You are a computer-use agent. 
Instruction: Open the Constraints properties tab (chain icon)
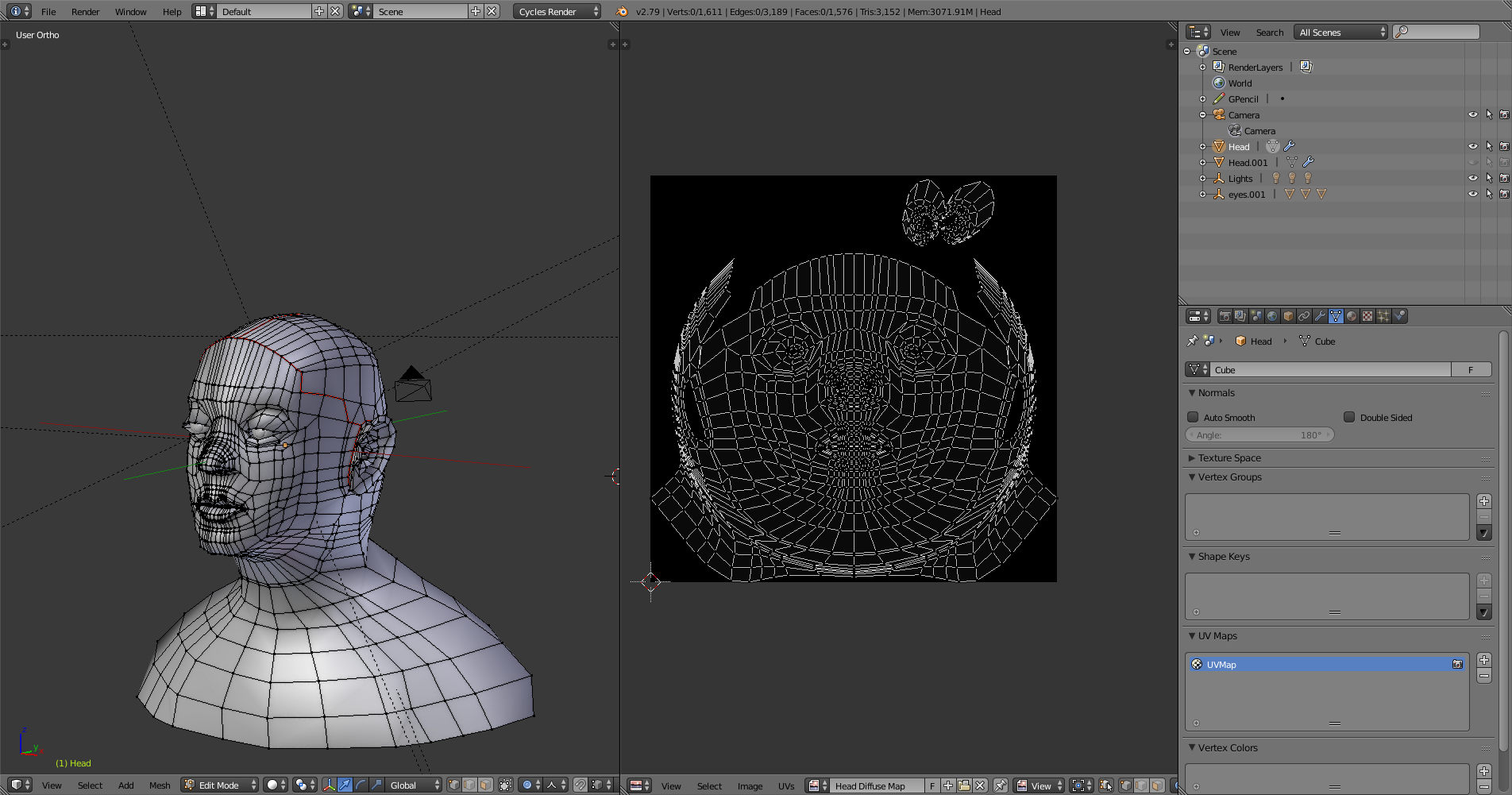pyautogui.click(x=1304, y=316)
